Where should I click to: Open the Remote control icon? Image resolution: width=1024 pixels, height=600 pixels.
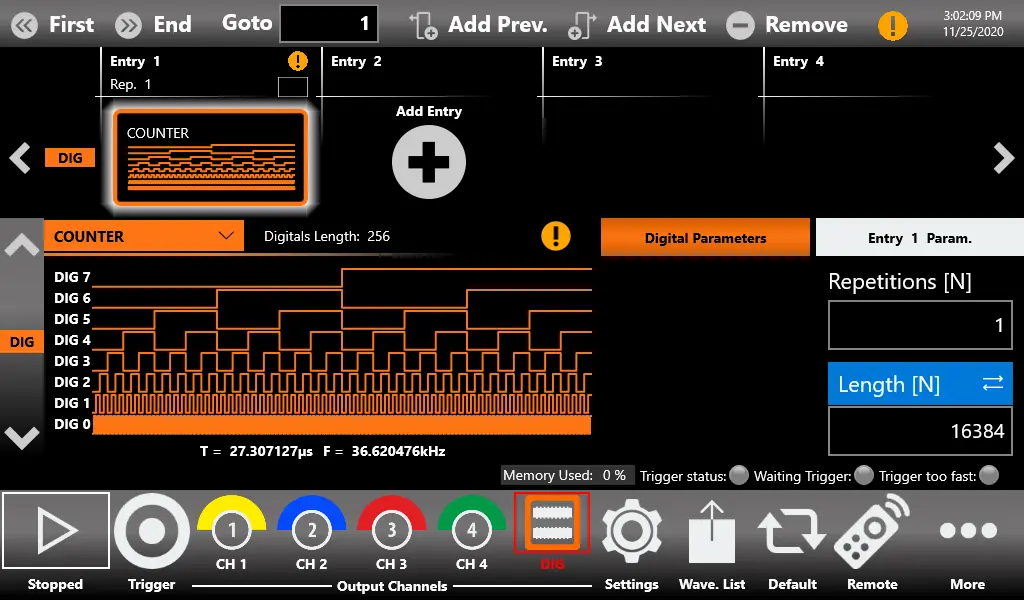871,530
